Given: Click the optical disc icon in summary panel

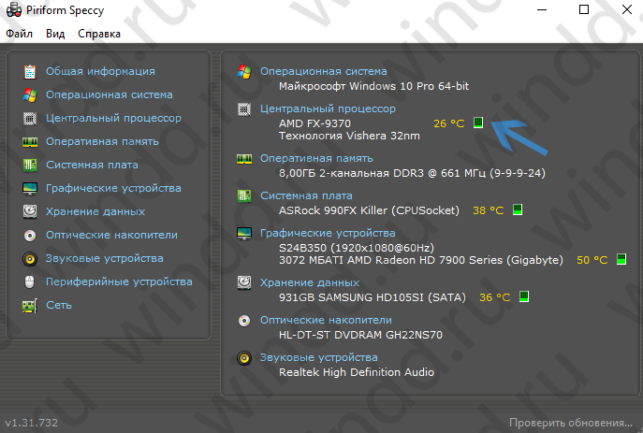Looking at the screenshot, I should click(x=244, y=321).
